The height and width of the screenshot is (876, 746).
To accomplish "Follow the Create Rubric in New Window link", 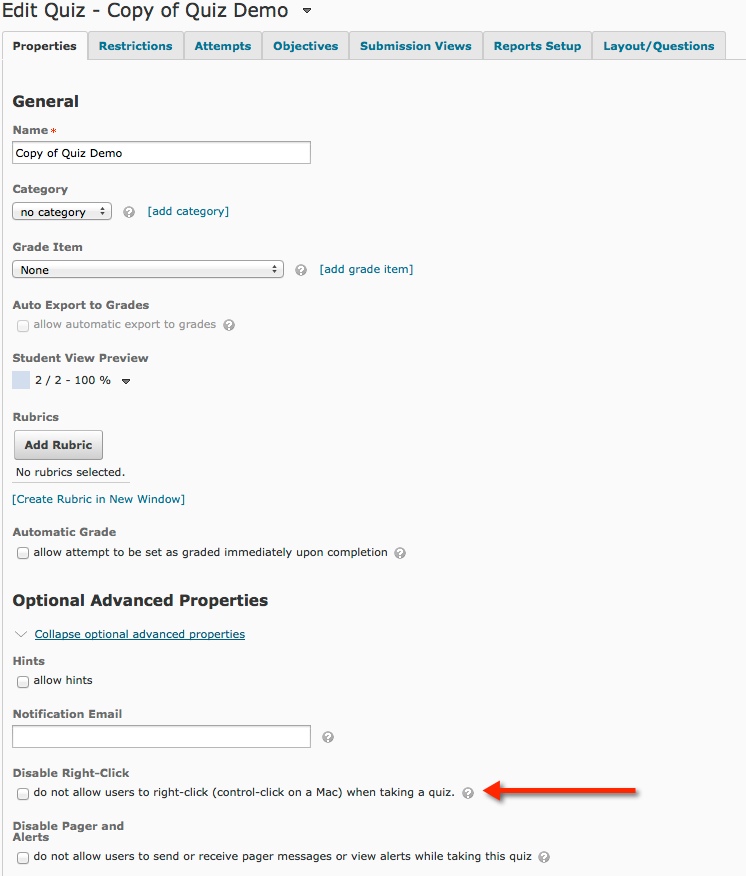I will pos(98,499).
